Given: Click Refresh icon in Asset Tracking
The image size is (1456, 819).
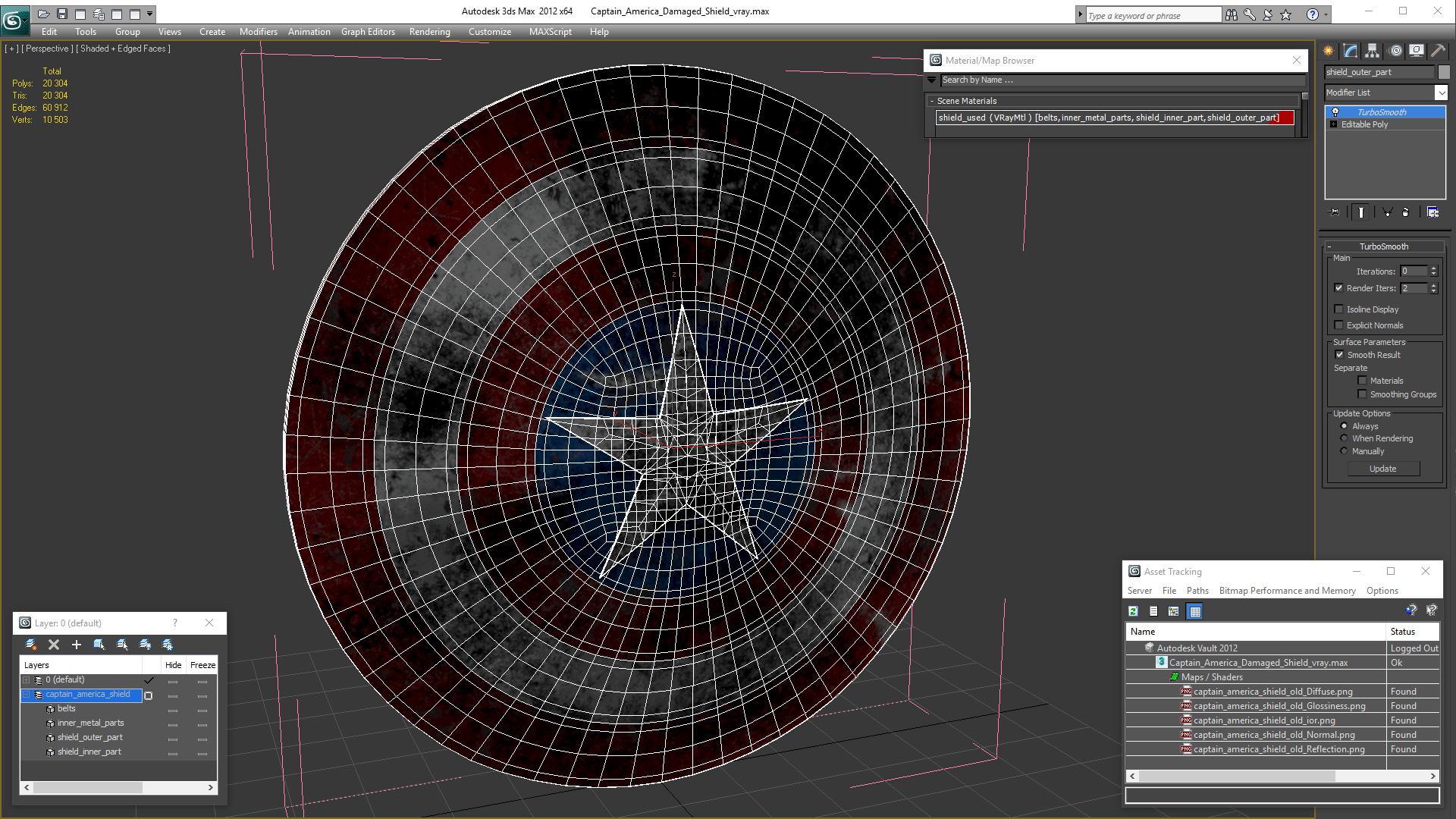Looking at the screenshot, I should click(1134, 611).
